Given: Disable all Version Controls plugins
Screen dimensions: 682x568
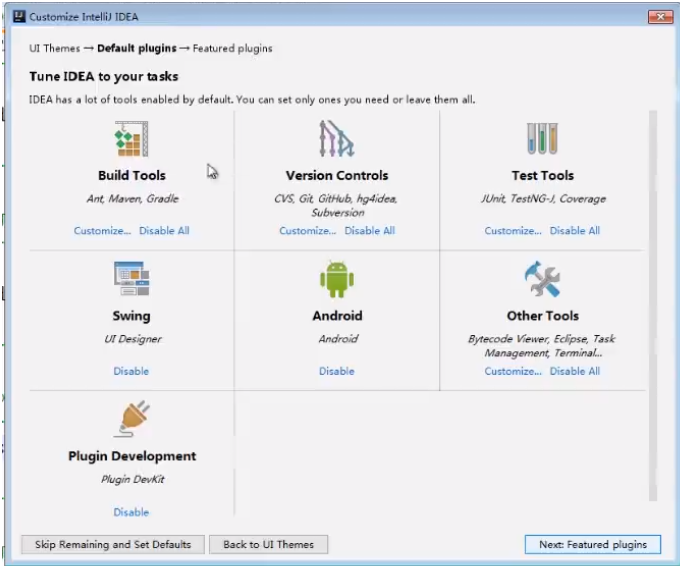Looking at the screenshot, I should (x=370, y=231).
